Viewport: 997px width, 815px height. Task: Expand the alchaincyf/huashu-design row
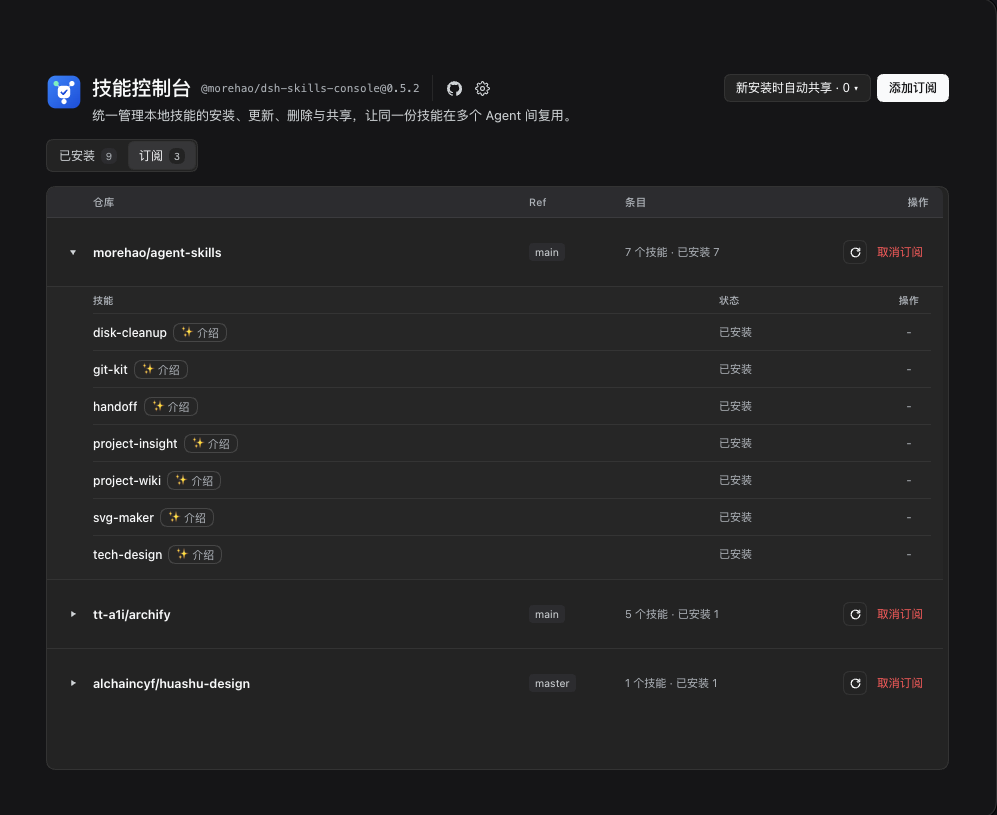tap(73, 683)
